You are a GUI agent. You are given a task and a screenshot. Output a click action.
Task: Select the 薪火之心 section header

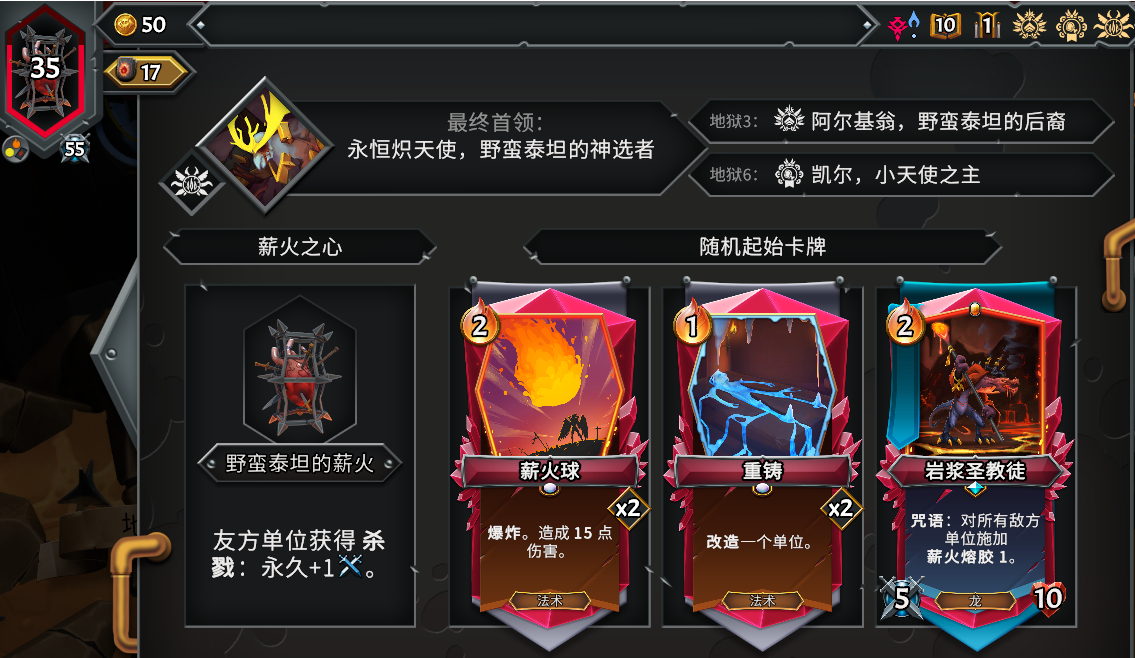[300, 247]
